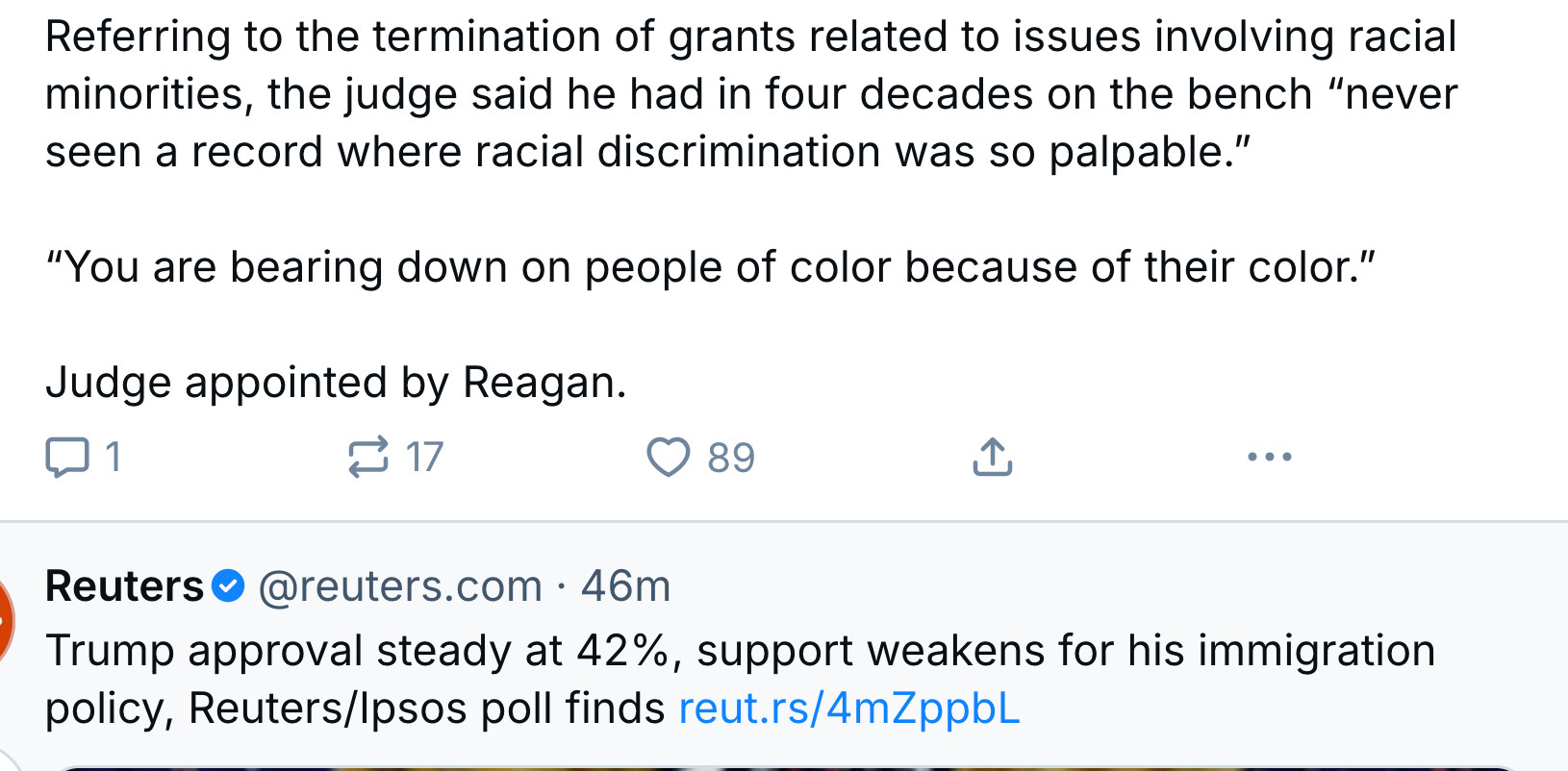The image size is (1568, 771).
Task: Click the orange Reuters avatar at left edge
Action: pos(5,621)
